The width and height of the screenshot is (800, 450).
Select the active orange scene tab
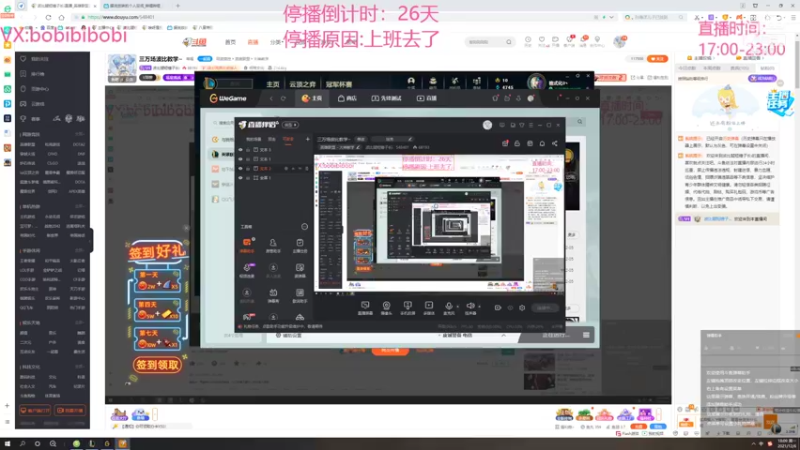tap(288, 139)
